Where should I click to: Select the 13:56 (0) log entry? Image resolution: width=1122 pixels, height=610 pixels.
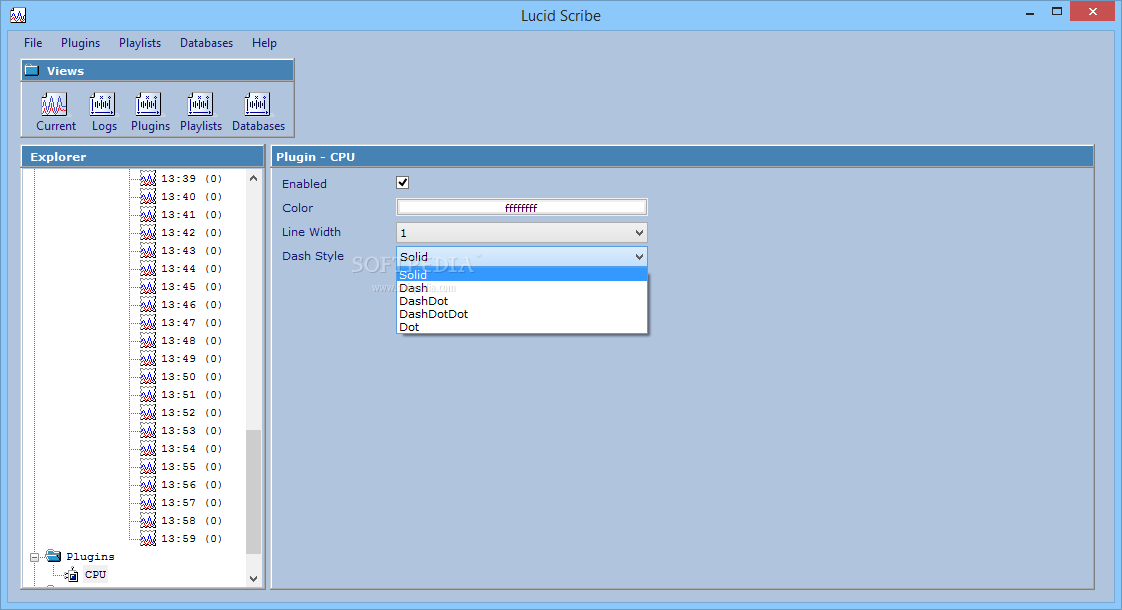(x=191, y=485)
